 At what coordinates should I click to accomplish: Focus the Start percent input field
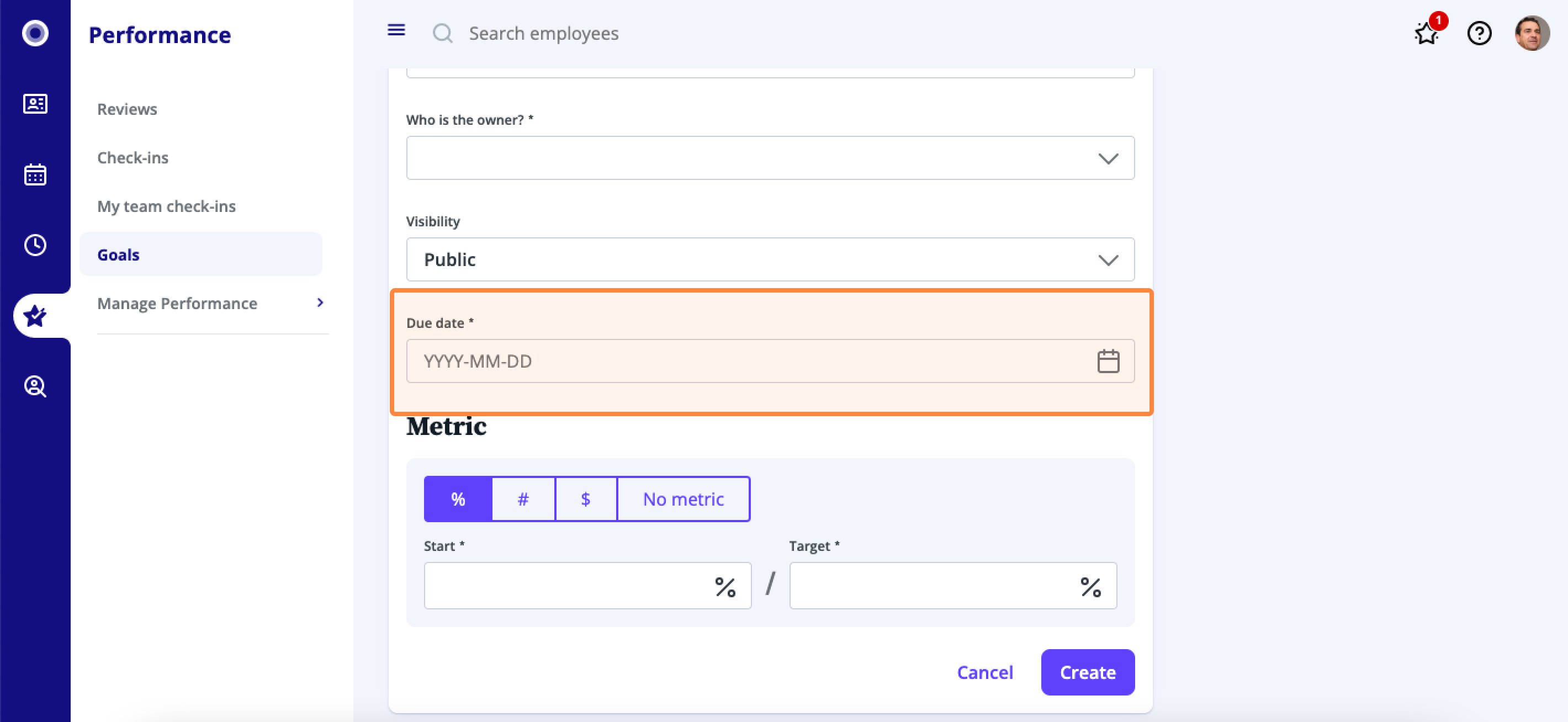[587, 586]
